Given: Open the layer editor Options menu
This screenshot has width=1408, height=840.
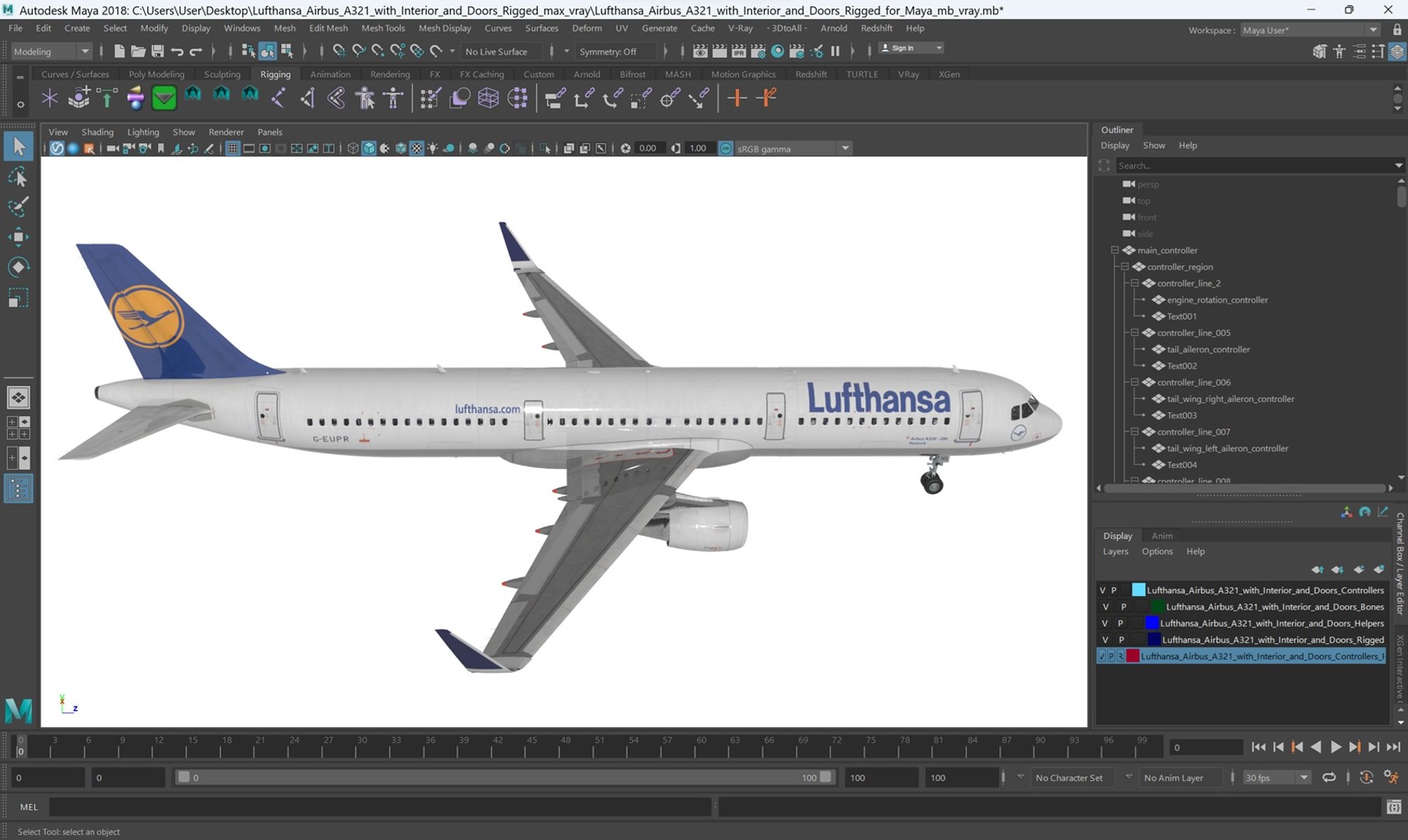Looking at the screenshot, I should tap(1157, 551).
